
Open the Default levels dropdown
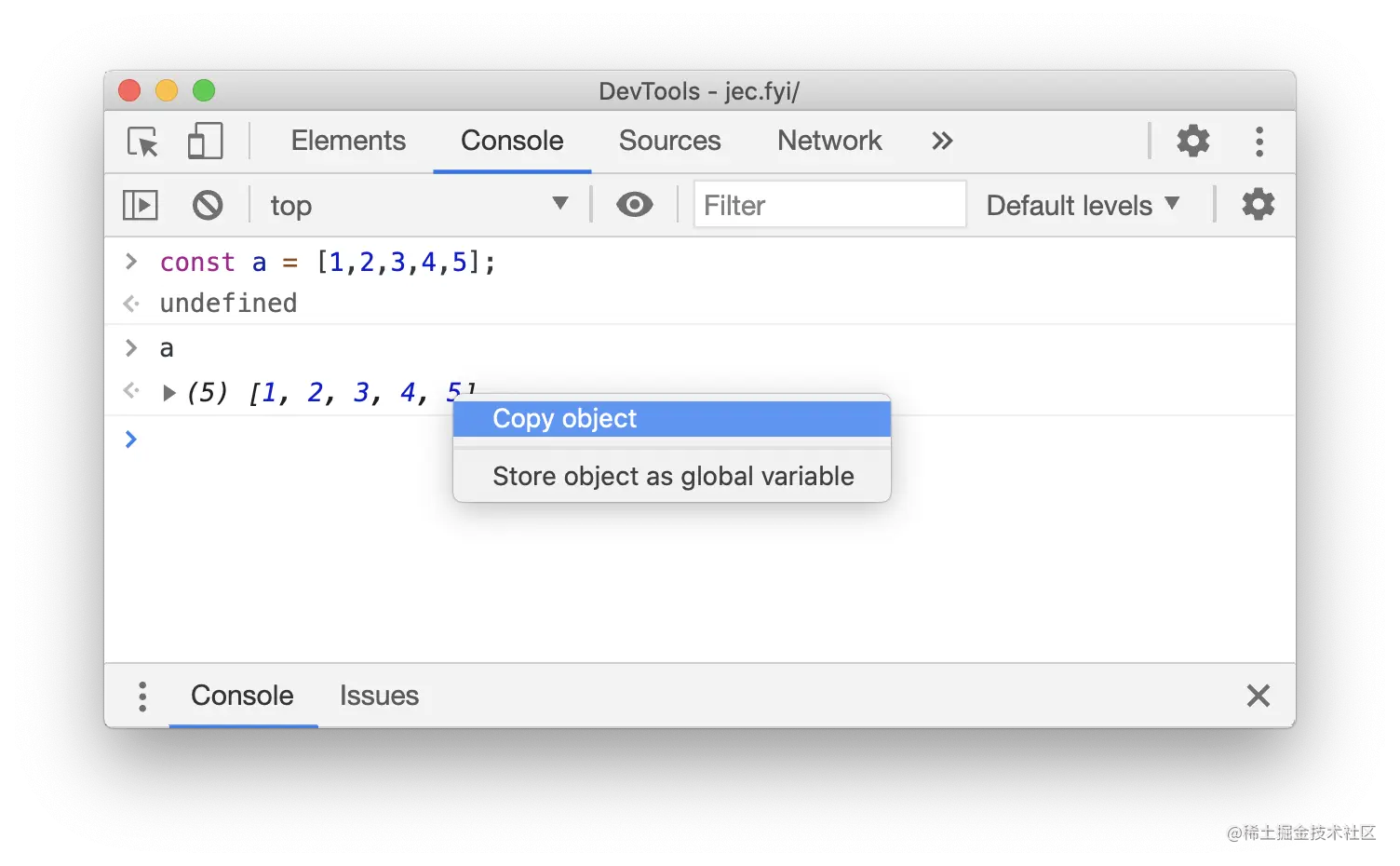pyautogui.click(x=1083, y=205)
